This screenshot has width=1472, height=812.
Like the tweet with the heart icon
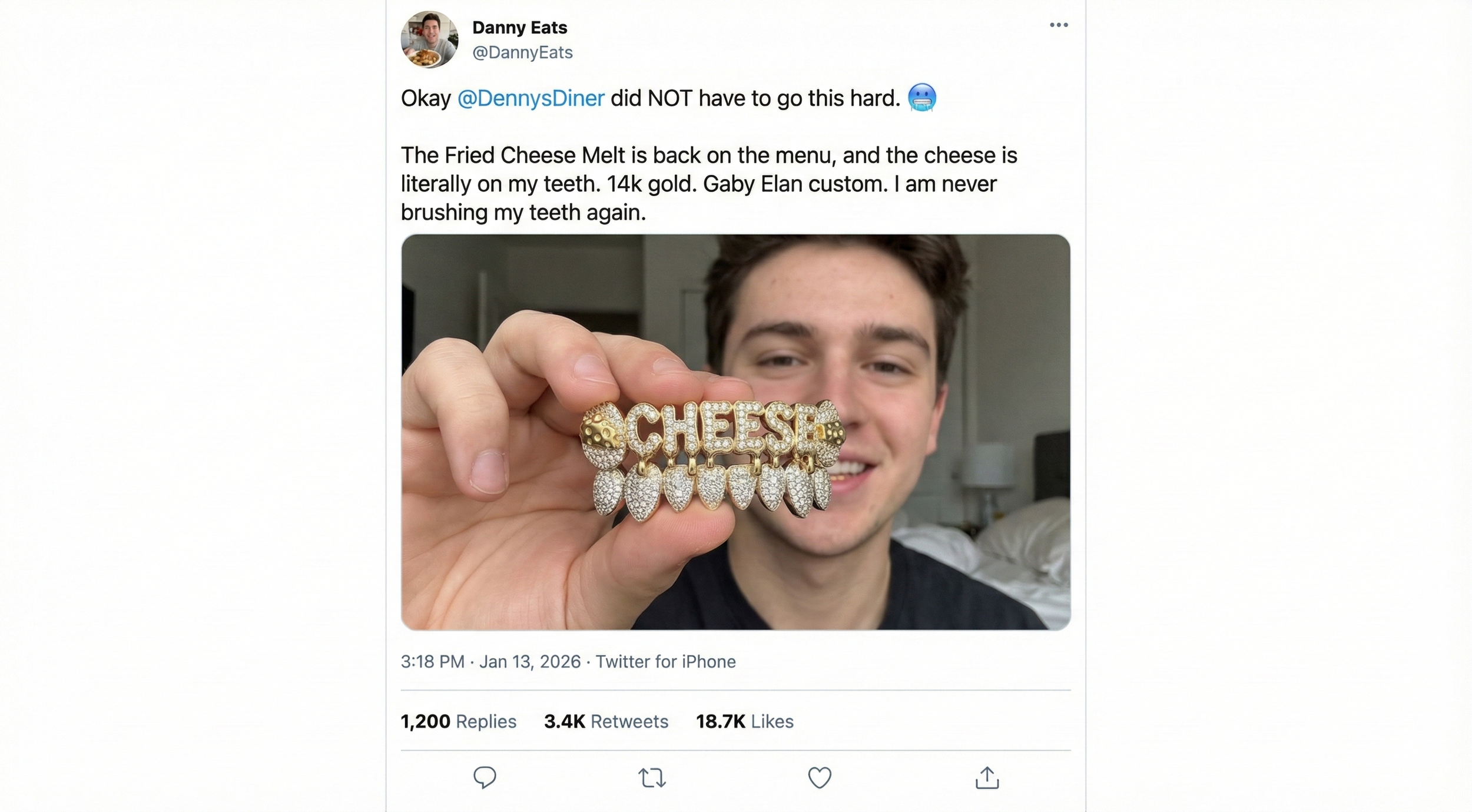(819, 778)
